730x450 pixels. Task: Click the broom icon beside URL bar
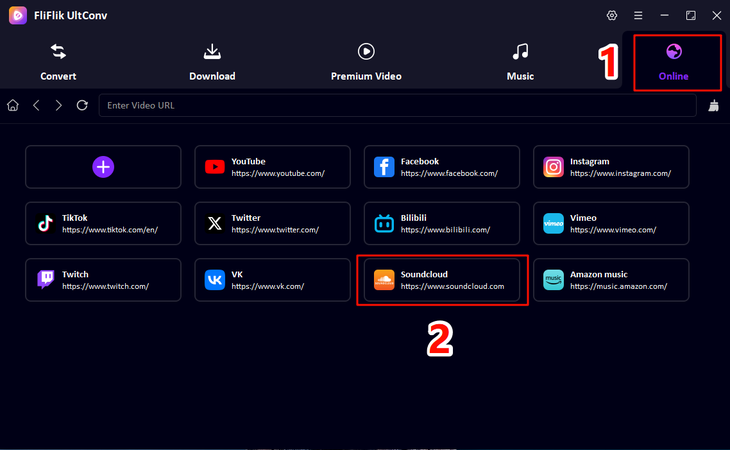[713, 105]
